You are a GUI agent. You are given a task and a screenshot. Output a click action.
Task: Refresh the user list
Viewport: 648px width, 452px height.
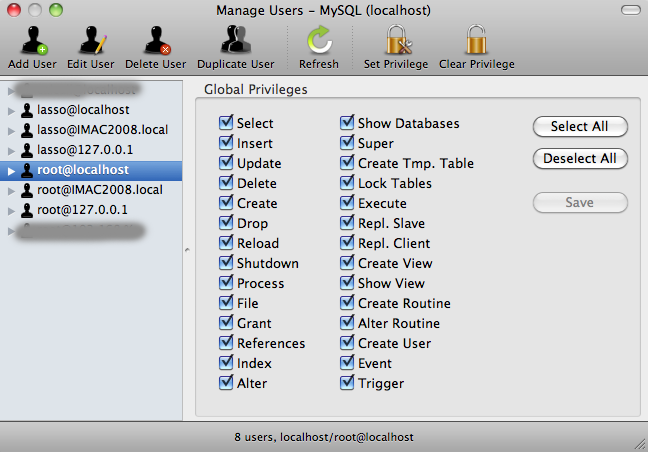tap(319, 40)
